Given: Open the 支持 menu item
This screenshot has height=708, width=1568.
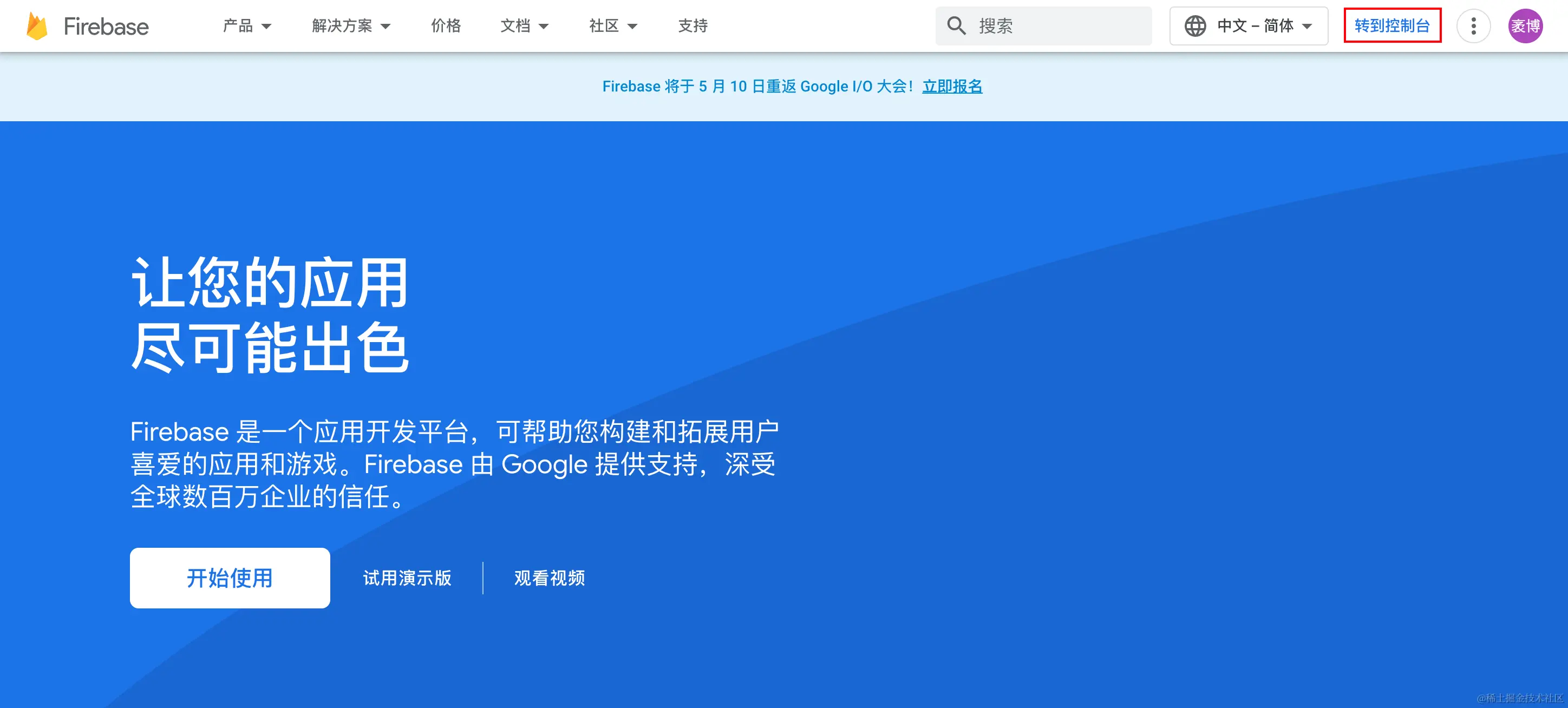Looking at the screenshot, I should coord(692,26).
